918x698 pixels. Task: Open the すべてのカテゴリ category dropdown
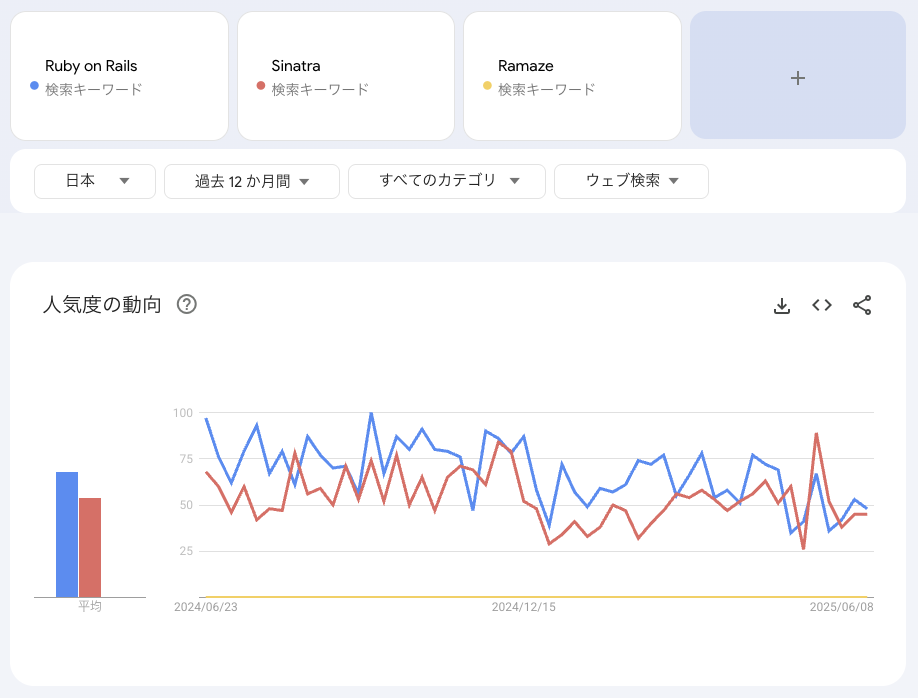[447, 181]
